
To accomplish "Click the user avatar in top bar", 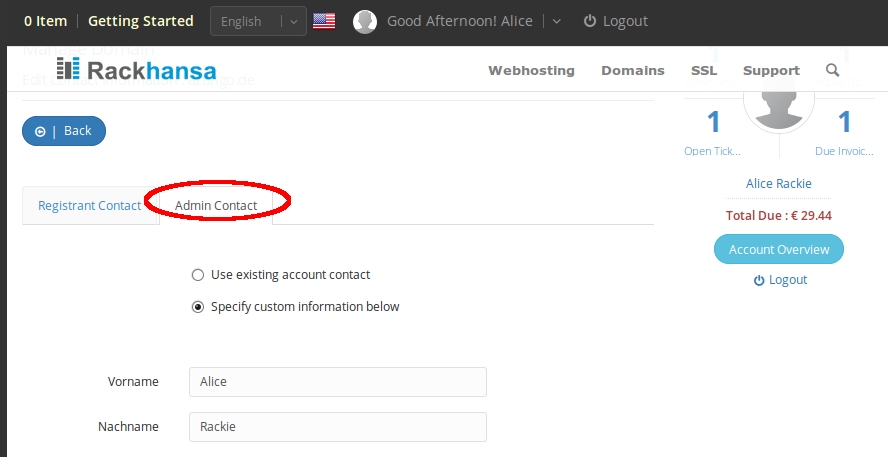I will (x=365, y=22).
